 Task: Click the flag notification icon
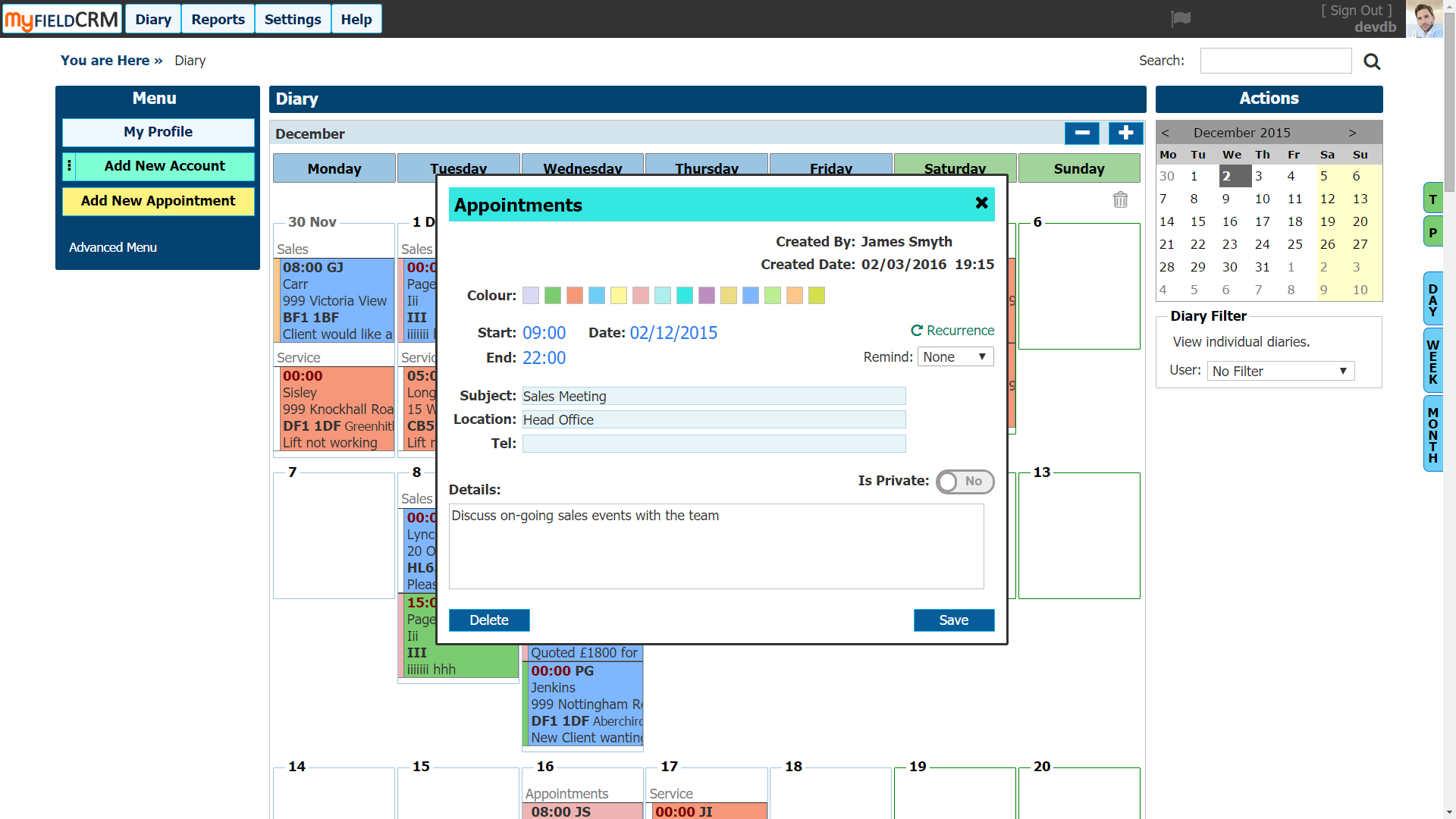tap(1181, 19)
